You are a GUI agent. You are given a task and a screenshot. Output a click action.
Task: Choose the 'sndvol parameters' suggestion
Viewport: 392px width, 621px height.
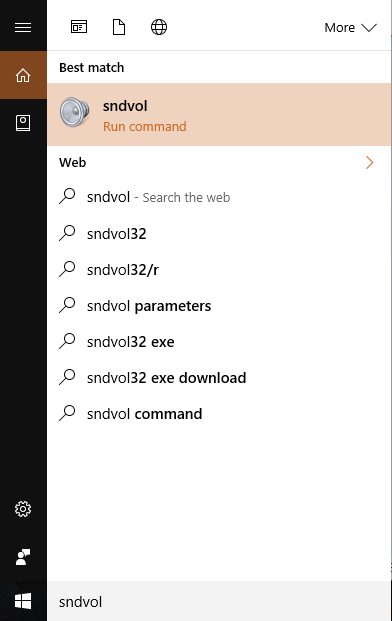pyautogui.click(x=219, y=305)
